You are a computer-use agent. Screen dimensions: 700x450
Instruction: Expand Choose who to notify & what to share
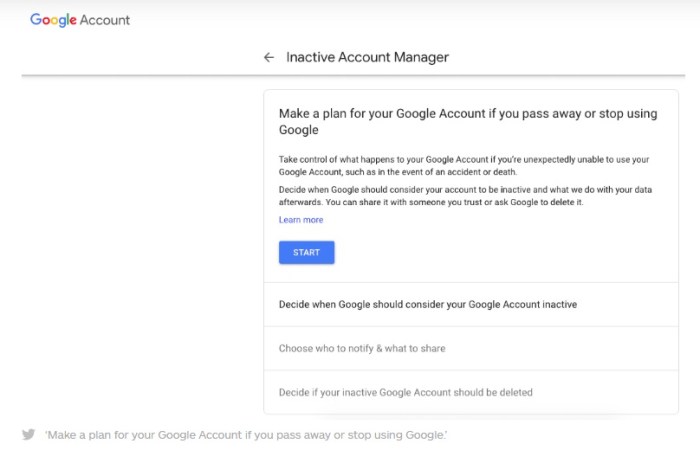[362, 348]
